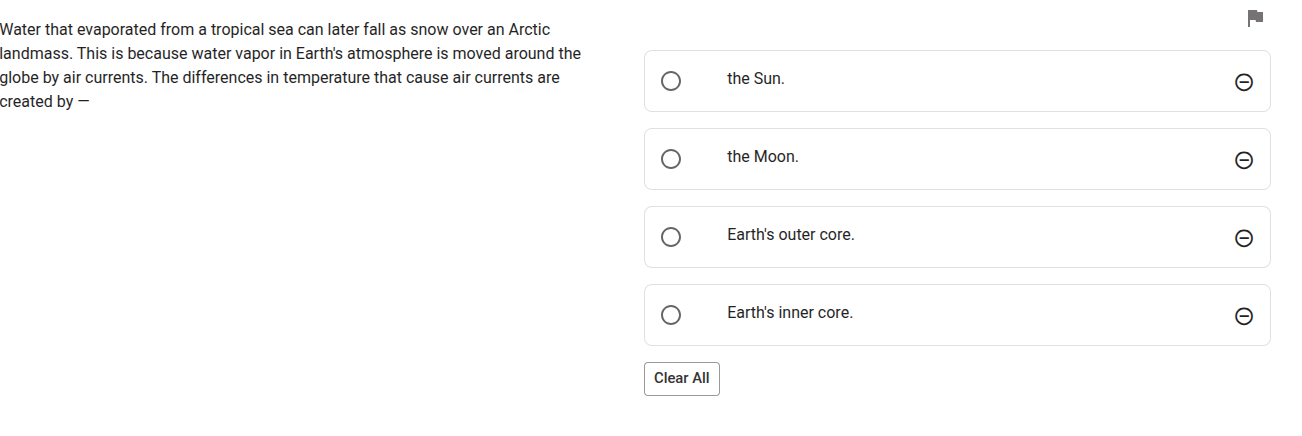Click the word 'Arctic' in the question

coord(527,30)
